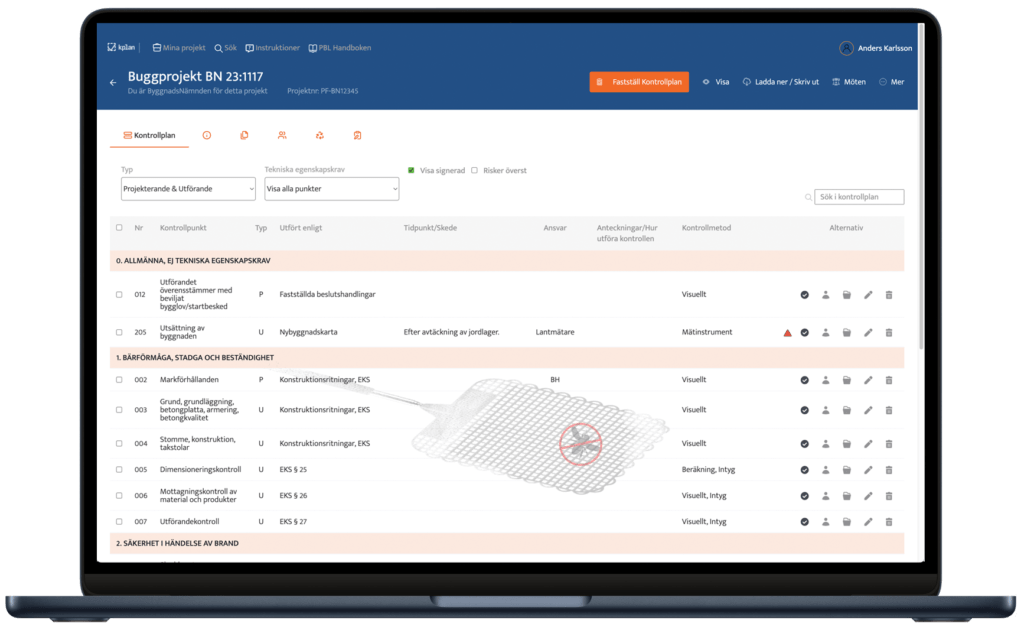The width and height of the screenshot is (1024, 630).
Task: Enable the Risker överst checkbox
Action: 474,170
